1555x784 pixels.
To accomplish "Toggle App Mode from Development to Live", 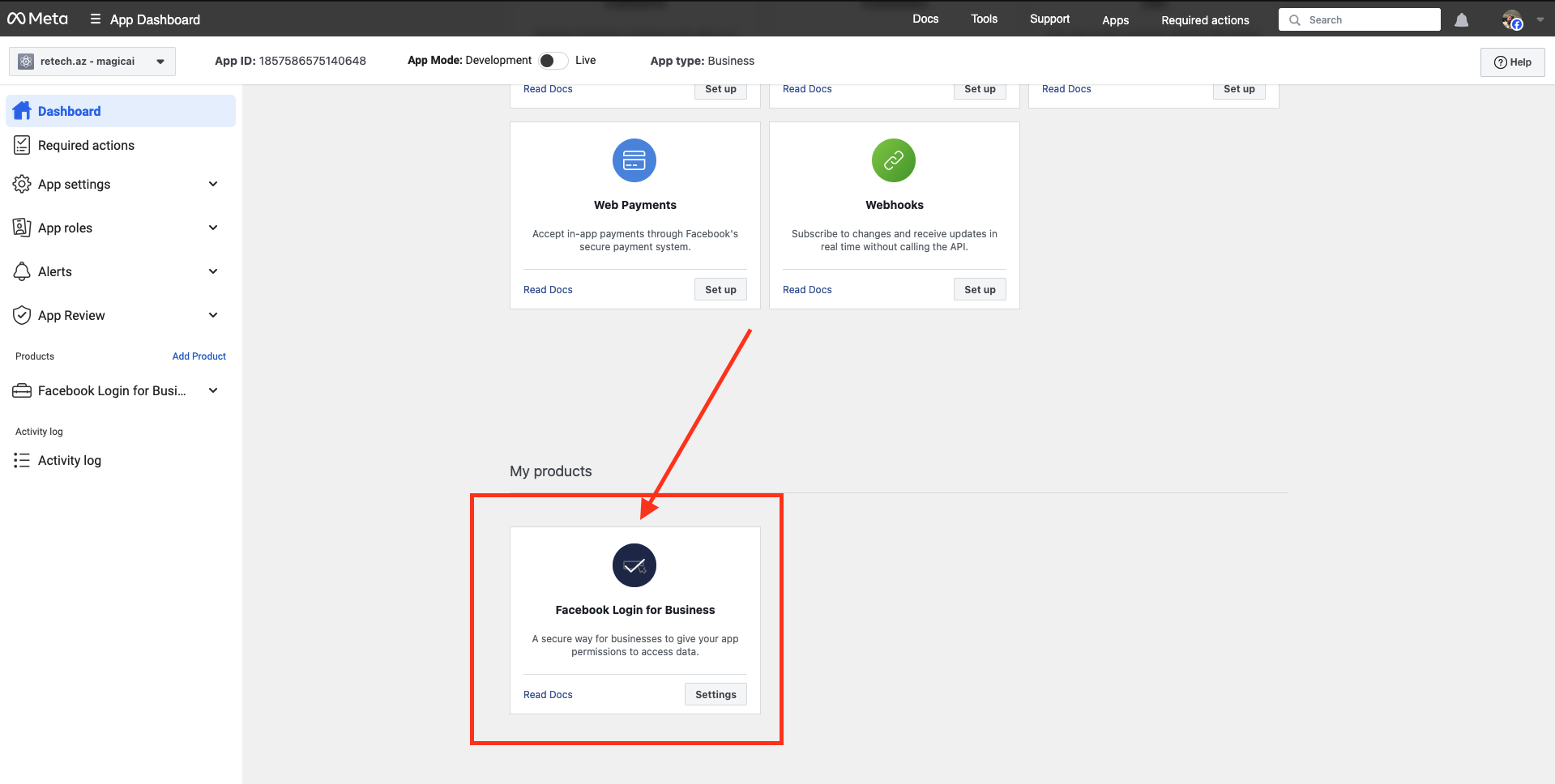I will coord(553,61).
